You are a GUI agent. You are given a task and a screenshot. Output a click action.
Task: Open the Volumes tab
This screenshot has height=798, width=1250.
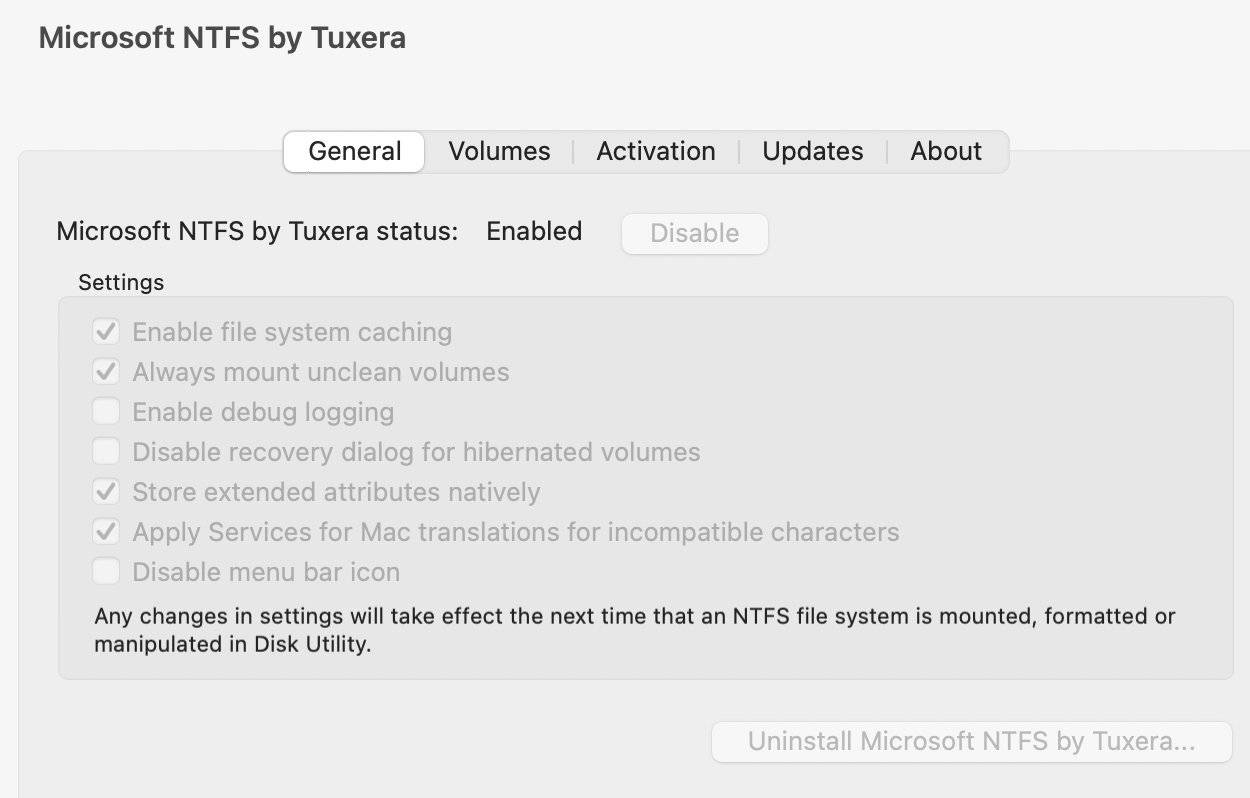pos(499,152)
